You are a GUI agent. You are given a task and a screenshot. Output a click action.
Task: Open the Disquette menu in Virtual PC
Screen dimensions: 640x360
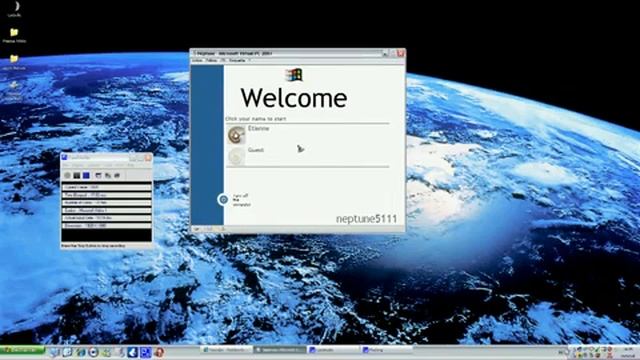(x=237, y=60)
